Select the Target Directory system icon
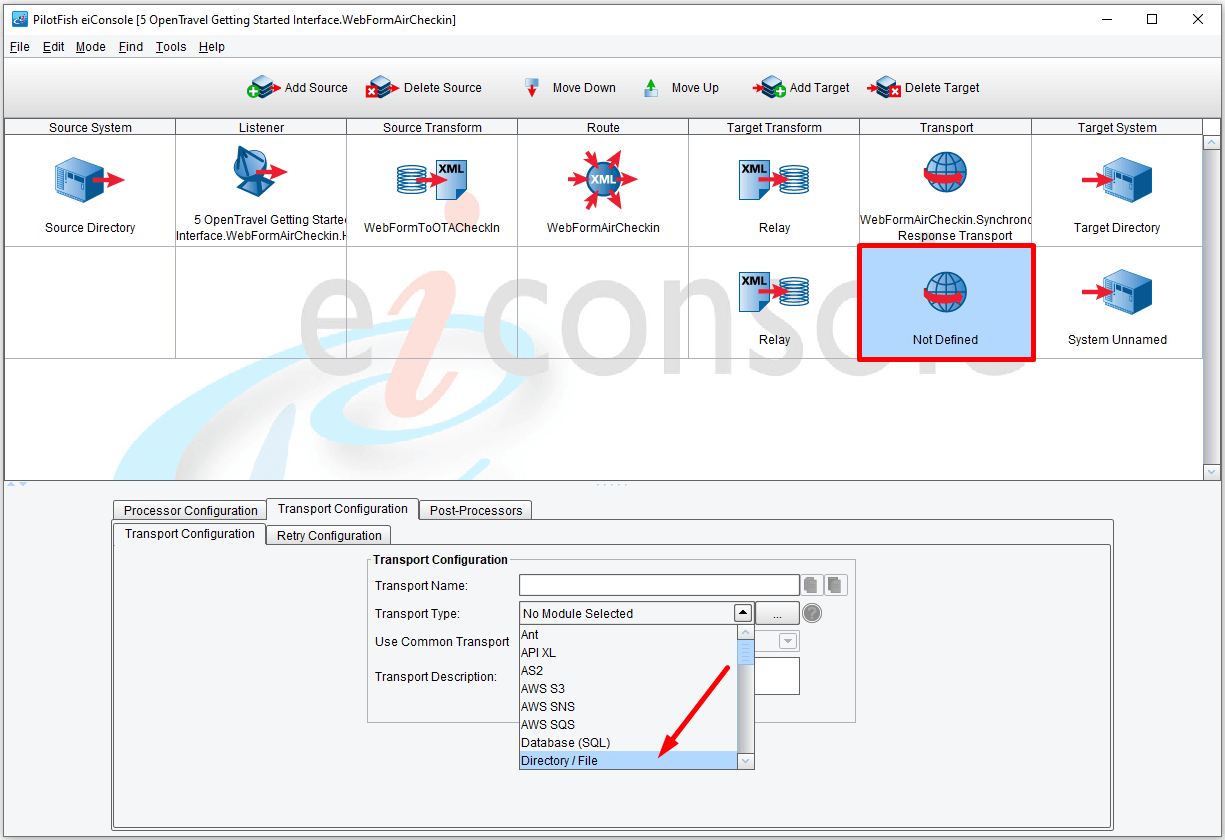The image size is (1225, 840). (x=1117, y=180)
